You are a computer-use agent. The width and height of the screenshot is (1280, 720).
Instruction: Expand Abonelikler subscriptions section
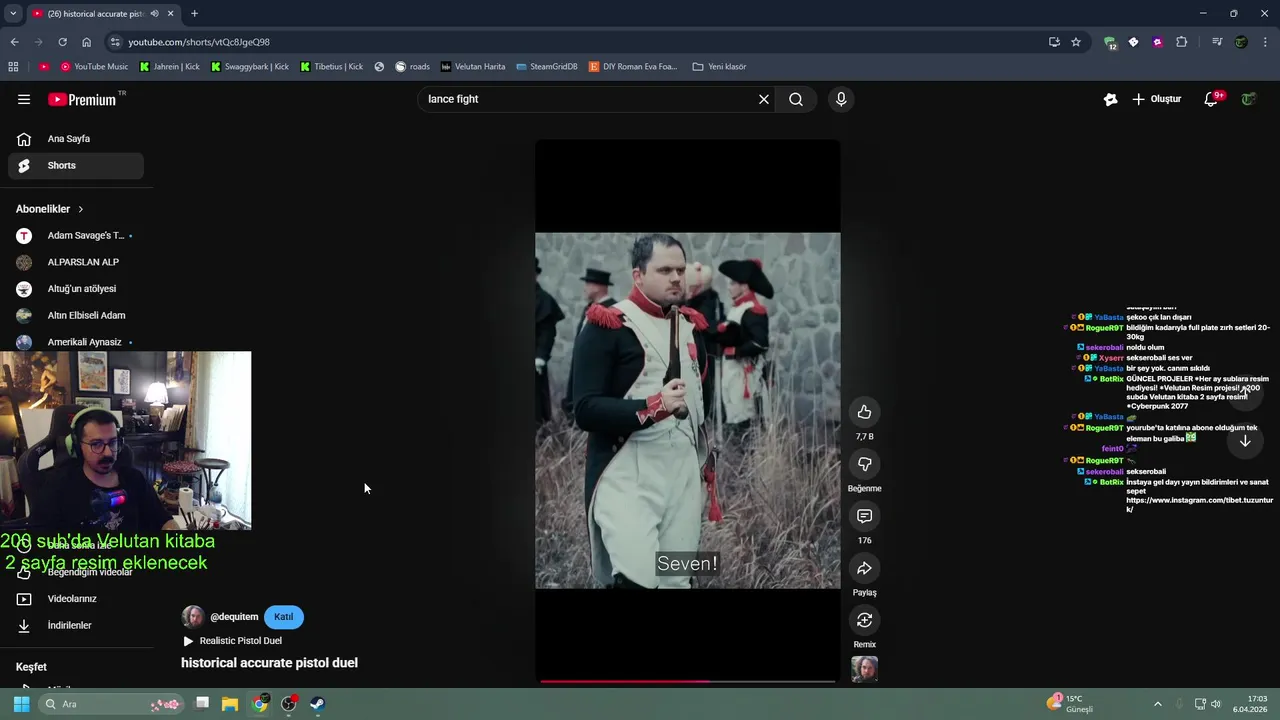click(50, 209)
